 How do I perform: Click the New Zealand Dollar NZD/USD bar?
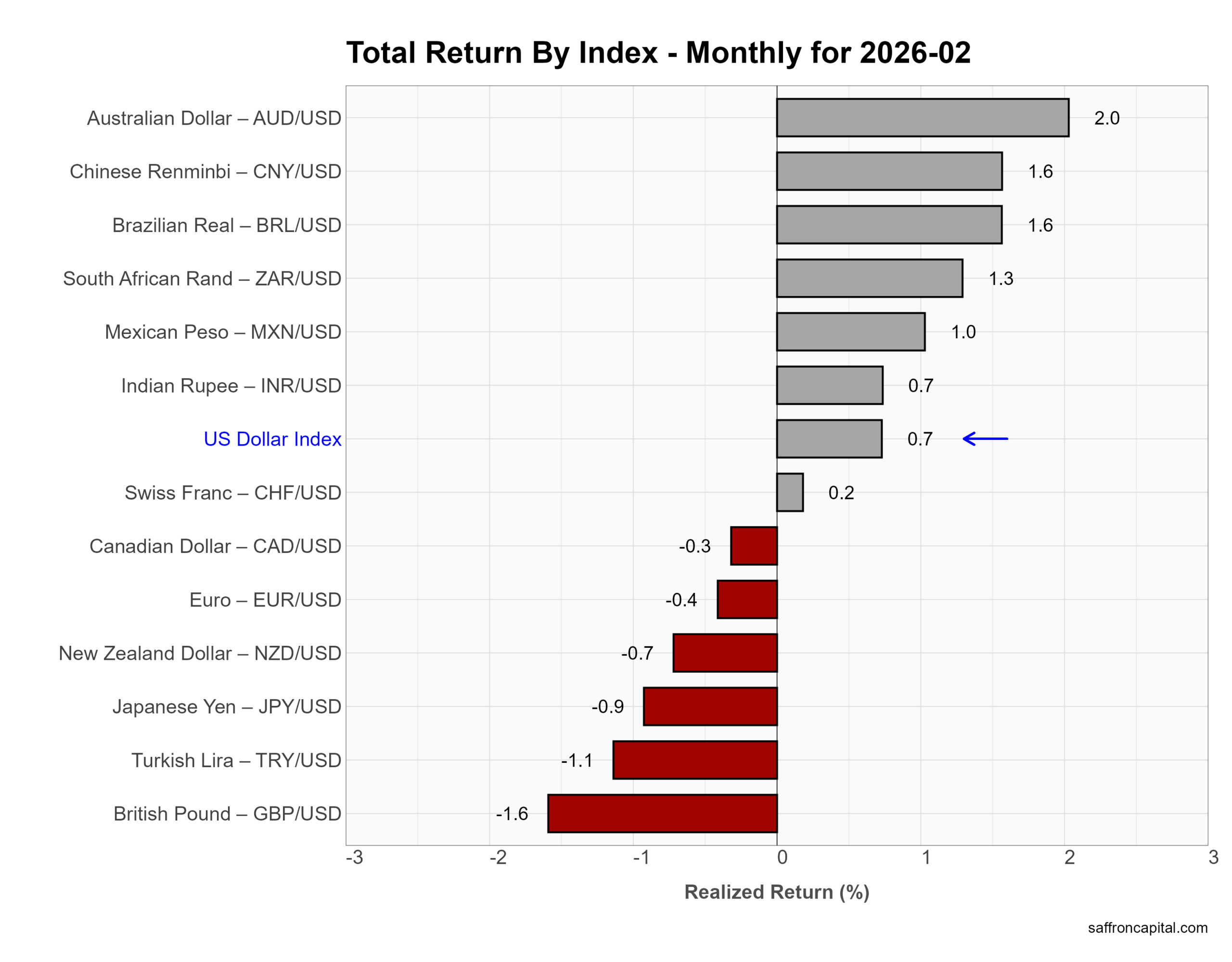pyautogui.click(x=725, y=653)
